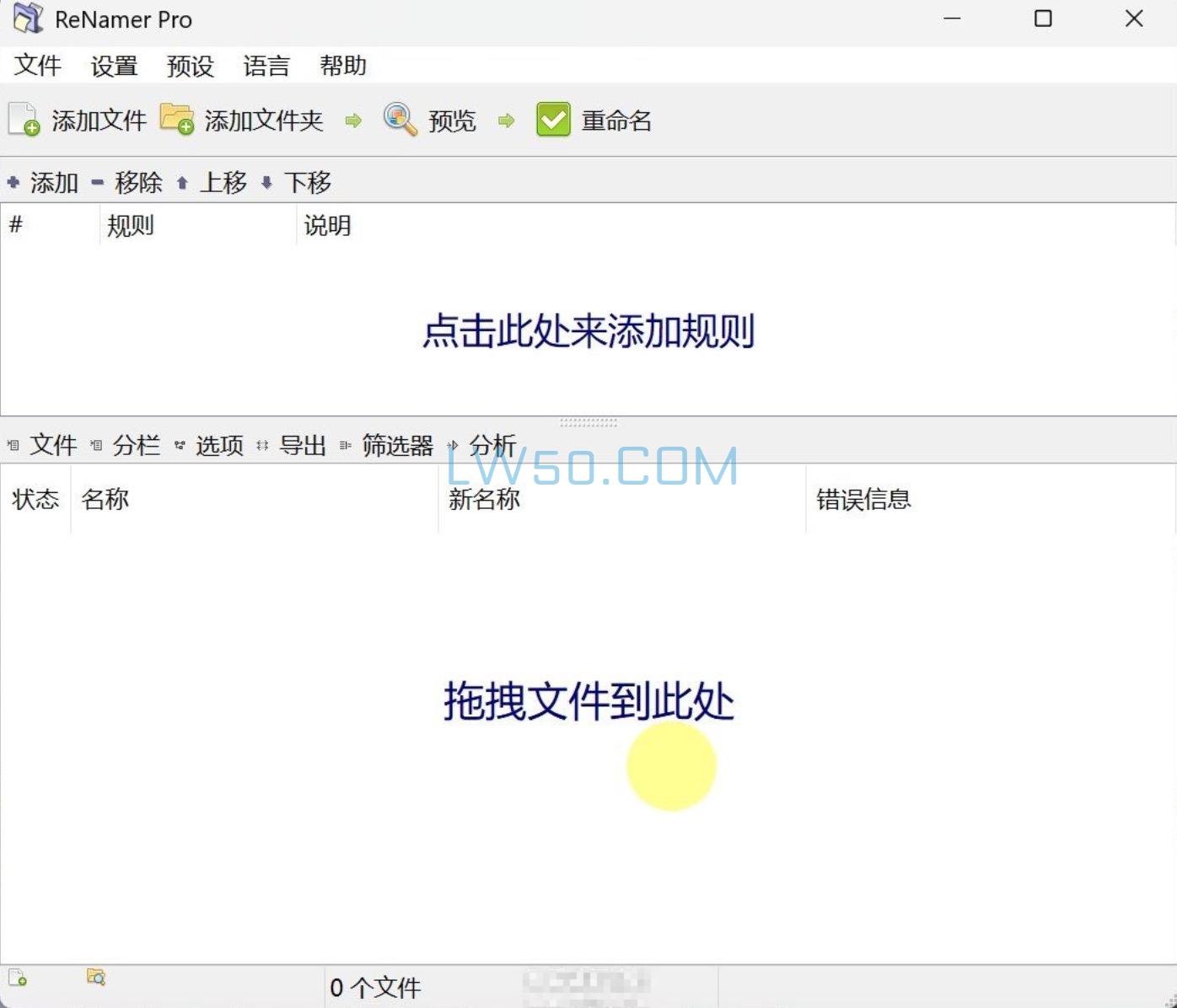Click the ReNamer Pro app icon in title bar
Viewport: 1177px width, 1008px height.
click(28, 19)
